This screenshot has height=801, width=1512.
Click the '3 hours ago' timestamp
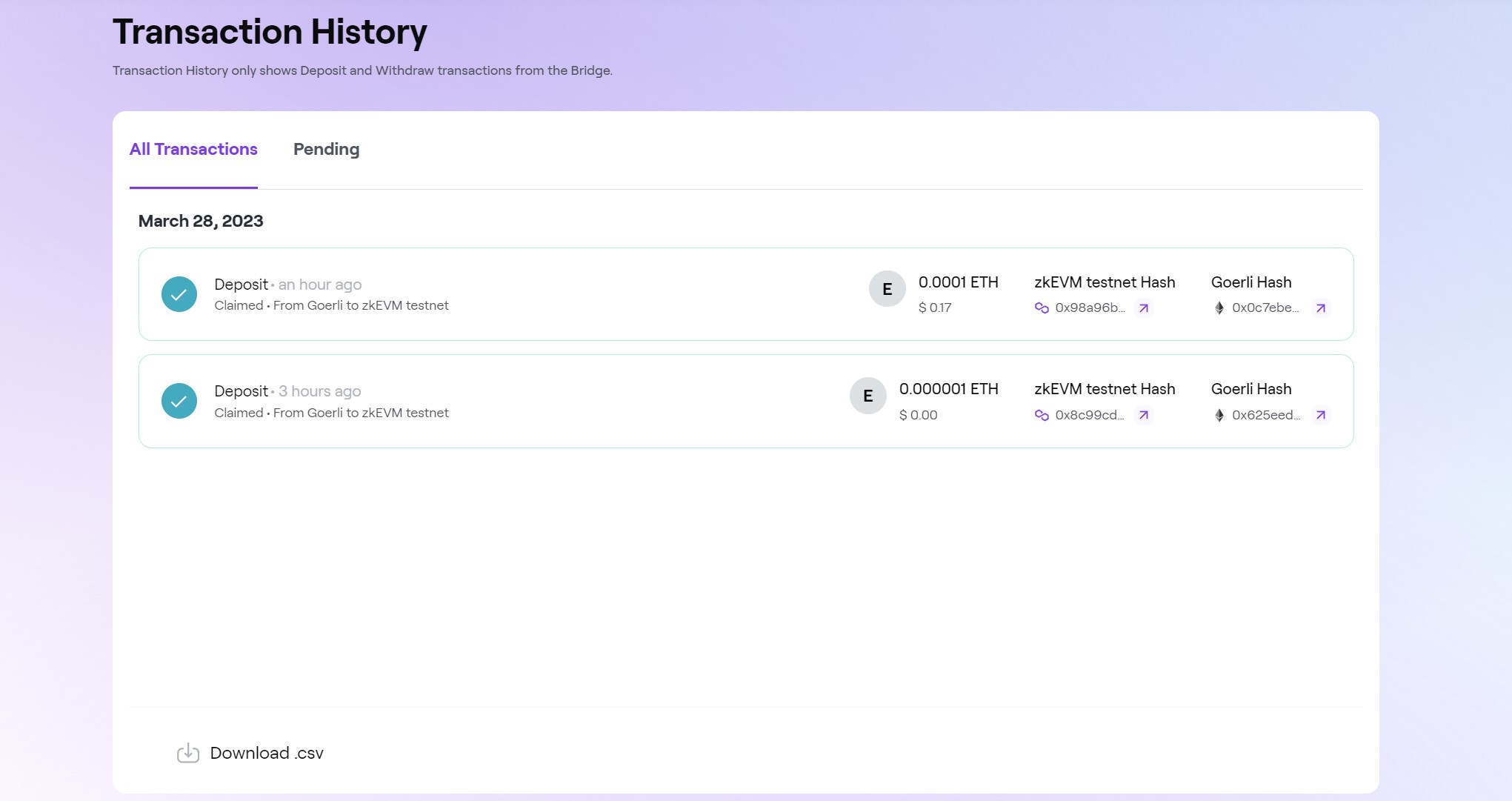click(320, 391)
